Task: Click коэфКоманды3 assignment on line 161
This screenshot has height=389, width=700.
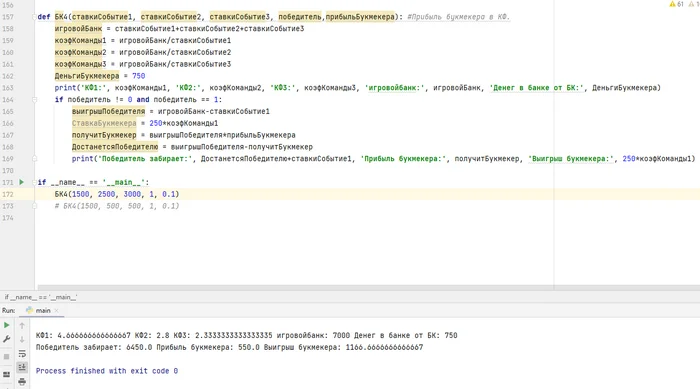Action: click(80, 64)
